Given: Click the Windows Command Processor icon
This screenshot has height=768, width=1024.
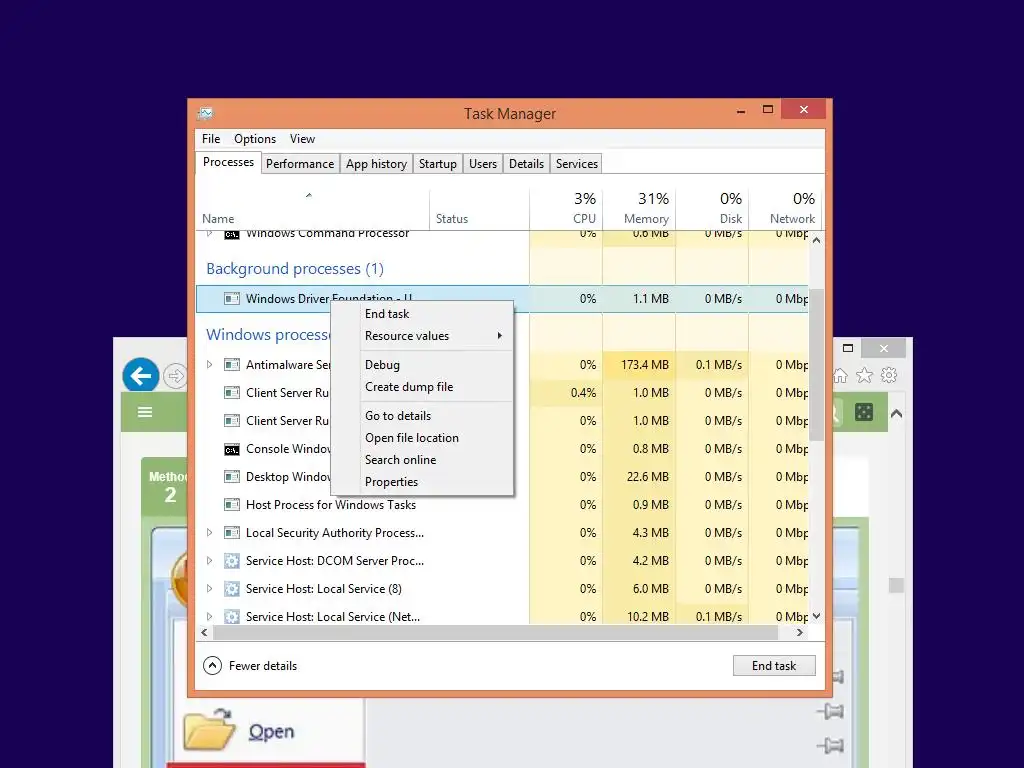Looking at the screenshot, I should point(232,234).
